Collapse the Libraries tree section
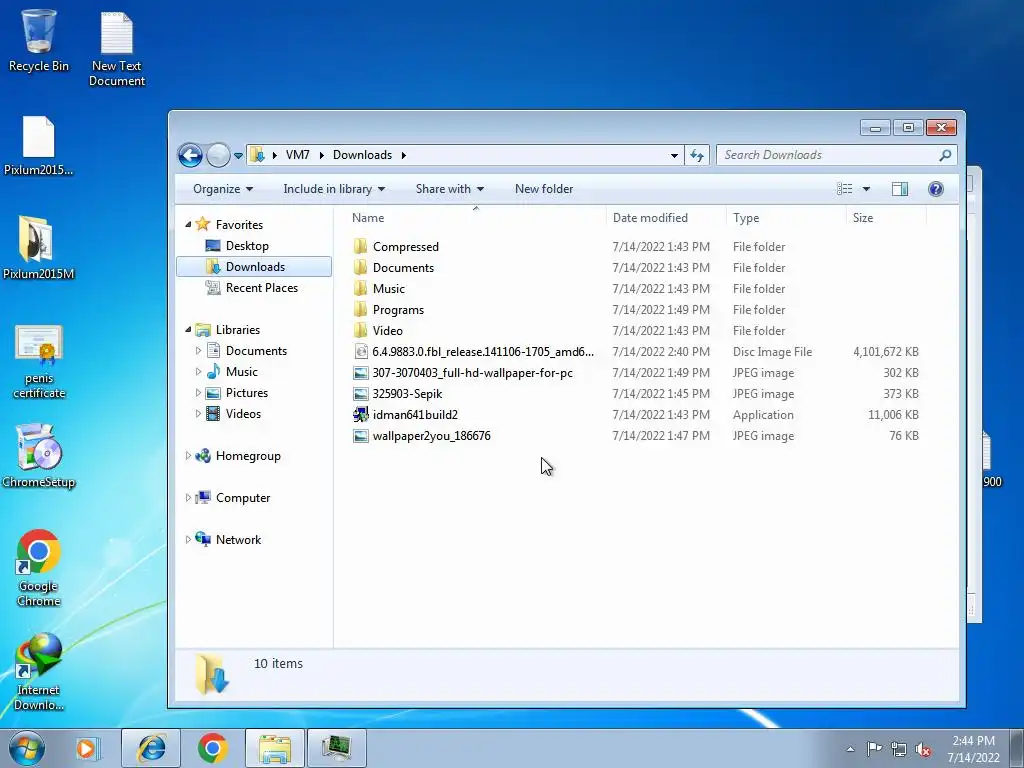 coord(188,329)
